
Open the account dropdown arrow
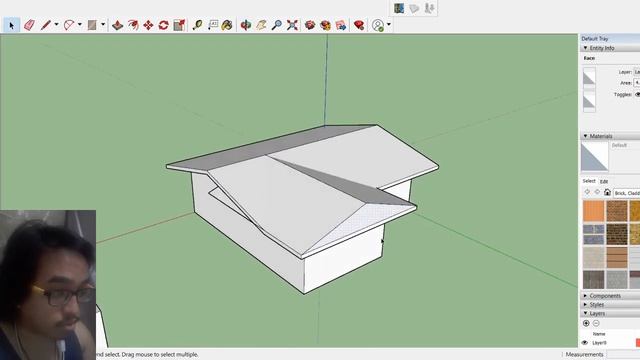pyautogui.click(x=389, y=25)
